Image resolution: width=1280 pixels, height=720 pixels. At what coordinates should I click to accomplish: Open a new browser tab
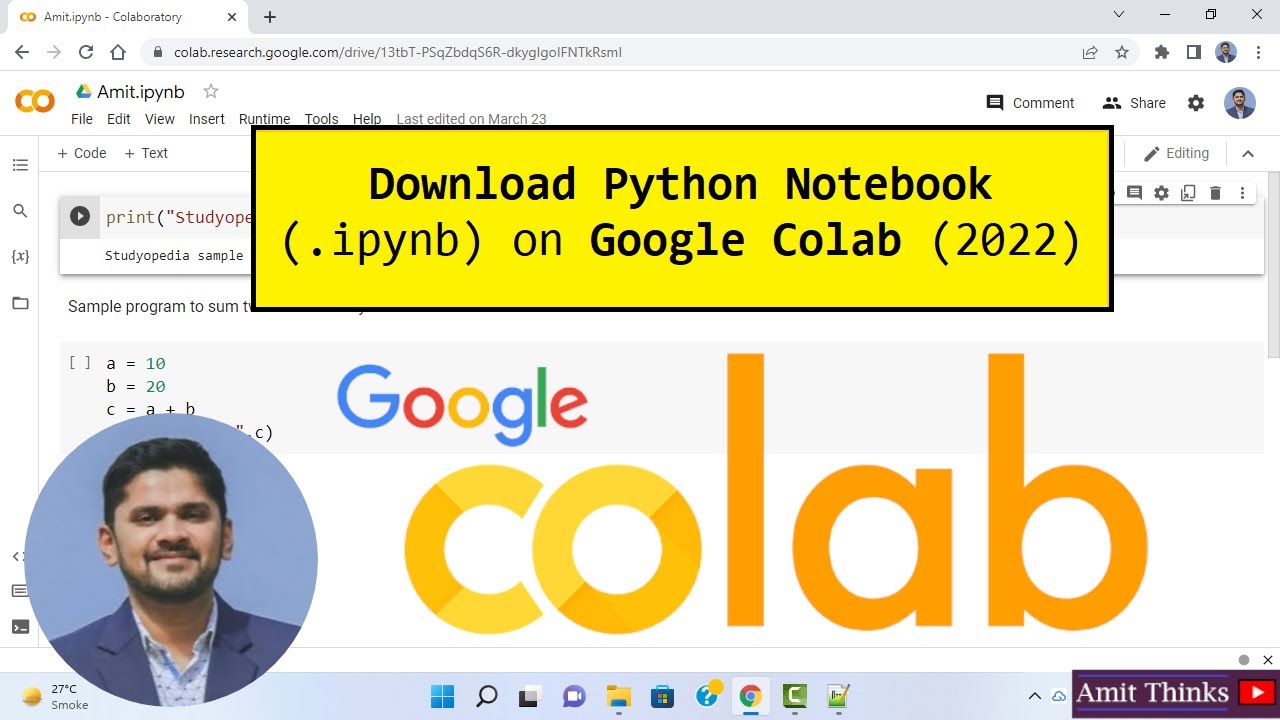270,17
